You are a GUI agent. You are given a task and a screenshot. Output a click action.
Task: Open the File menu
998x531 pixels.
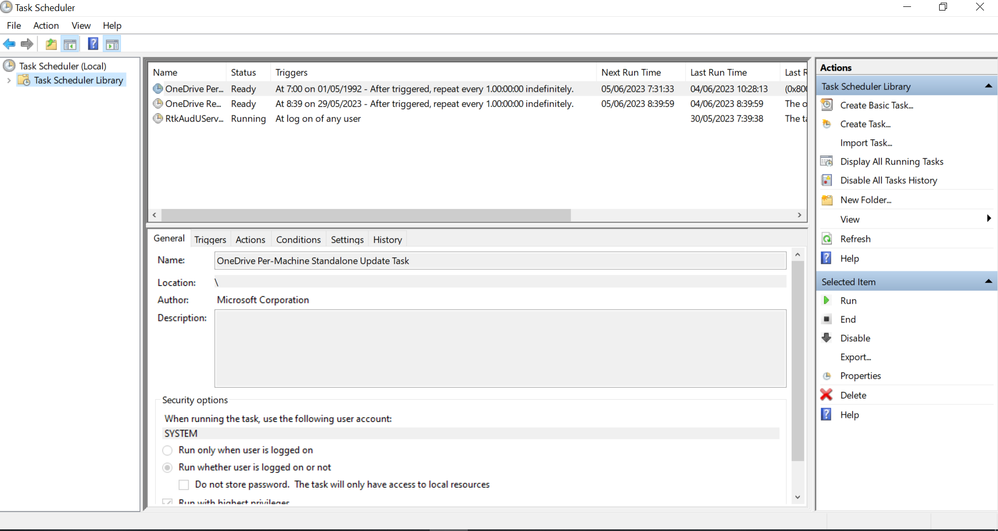pyautogui.click(x=14, y=25)
